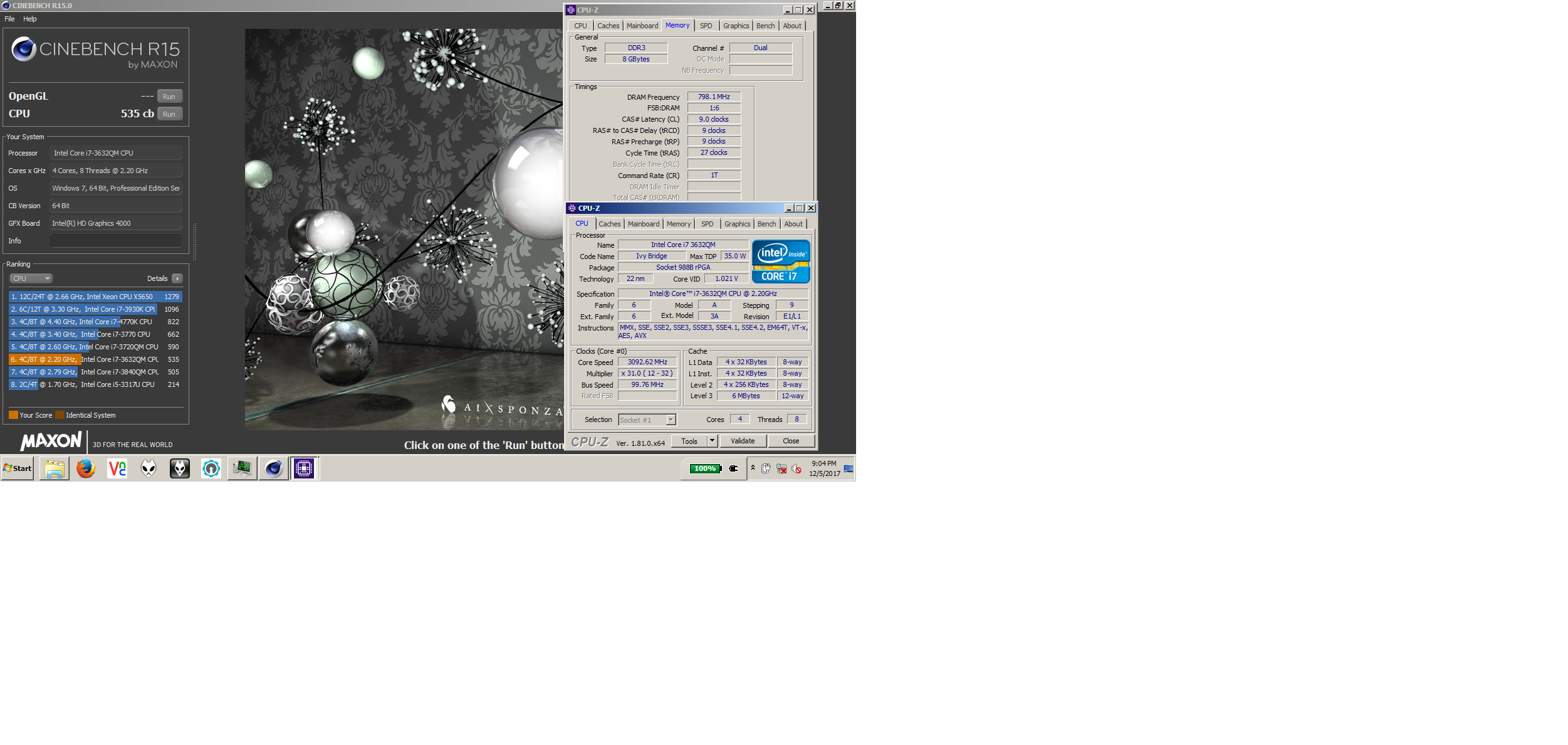This screenshot has height=745, width=1568.
Task: Run the OpenGL benchmark
Action: click(169, 96)
